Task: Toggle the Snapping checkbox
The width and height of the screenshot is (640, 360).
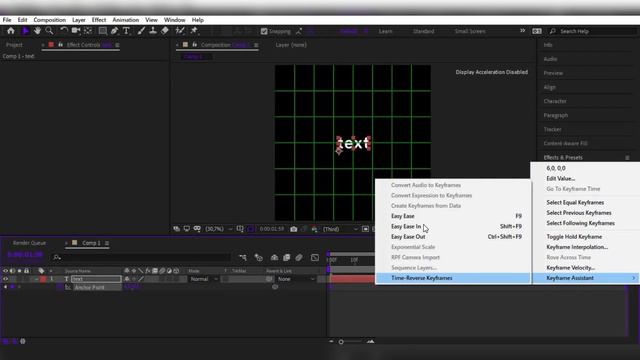Action: [x=264, y=31]
